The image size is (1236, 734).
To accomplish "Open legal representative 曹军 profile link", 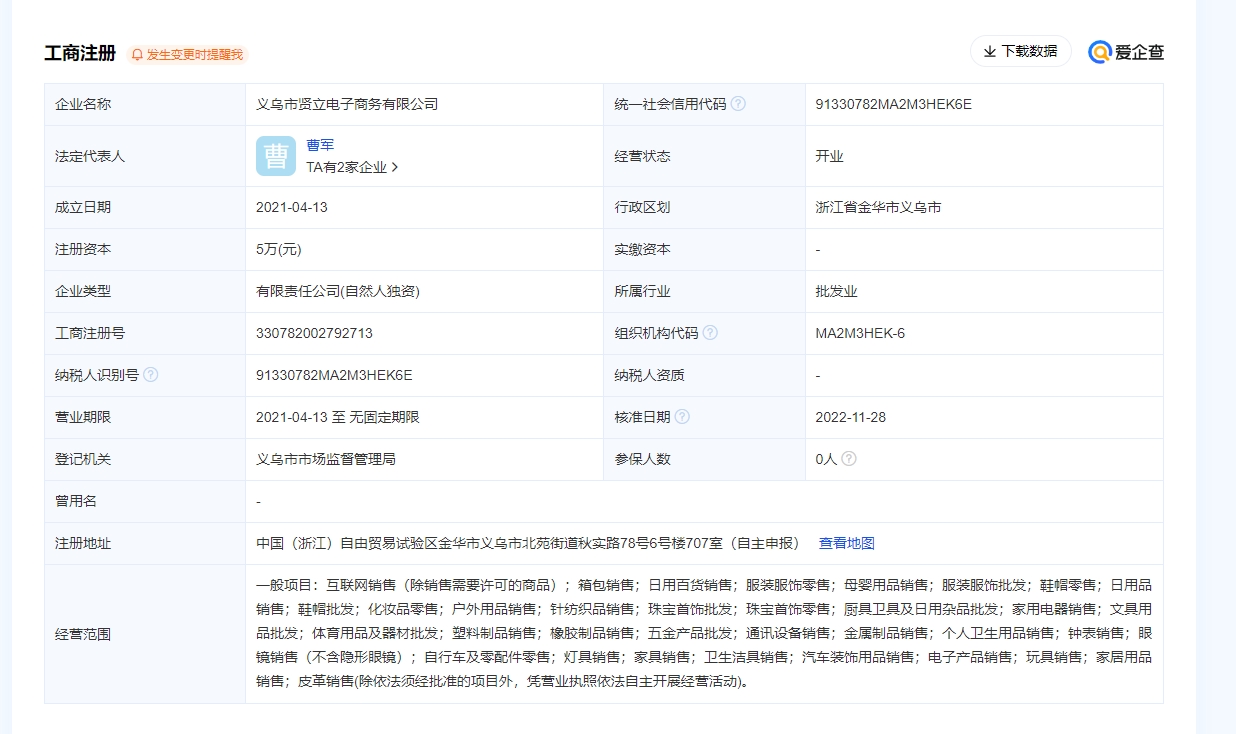I will pos(320,145).
